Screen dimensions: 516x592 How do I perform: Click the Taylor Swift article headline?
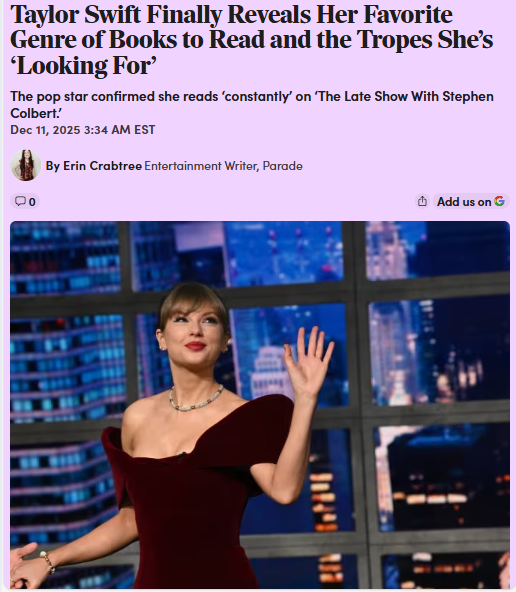[251, 40]
